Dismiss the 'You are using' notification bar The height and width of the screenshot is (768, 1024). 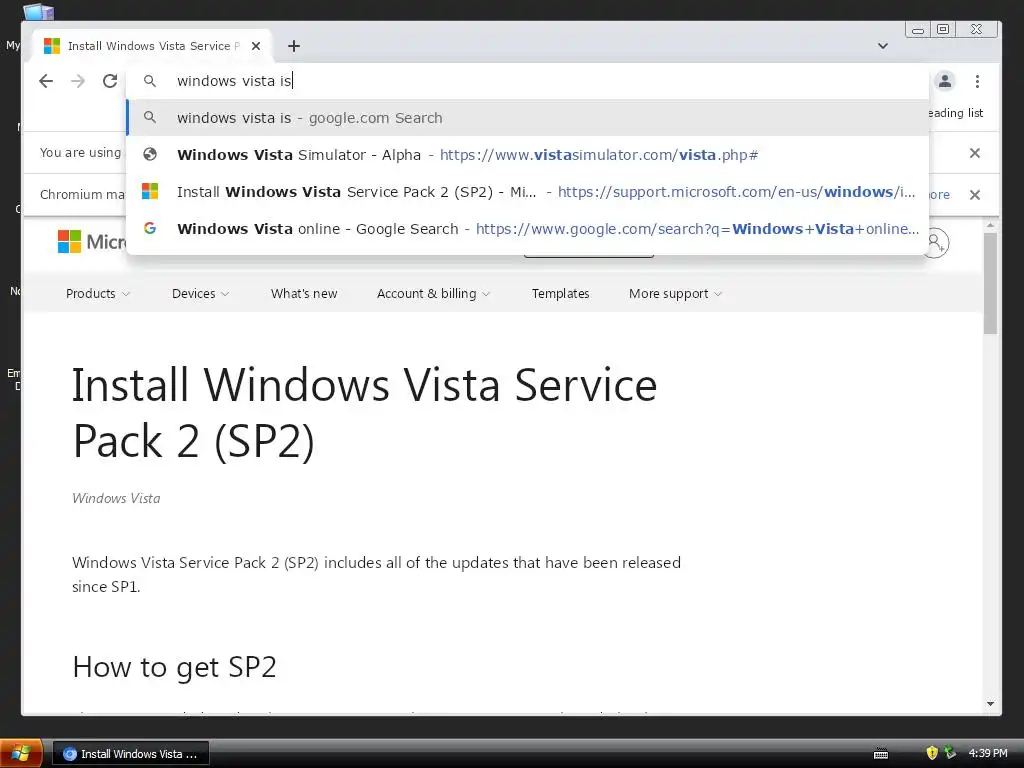click(x=974, y=153)
